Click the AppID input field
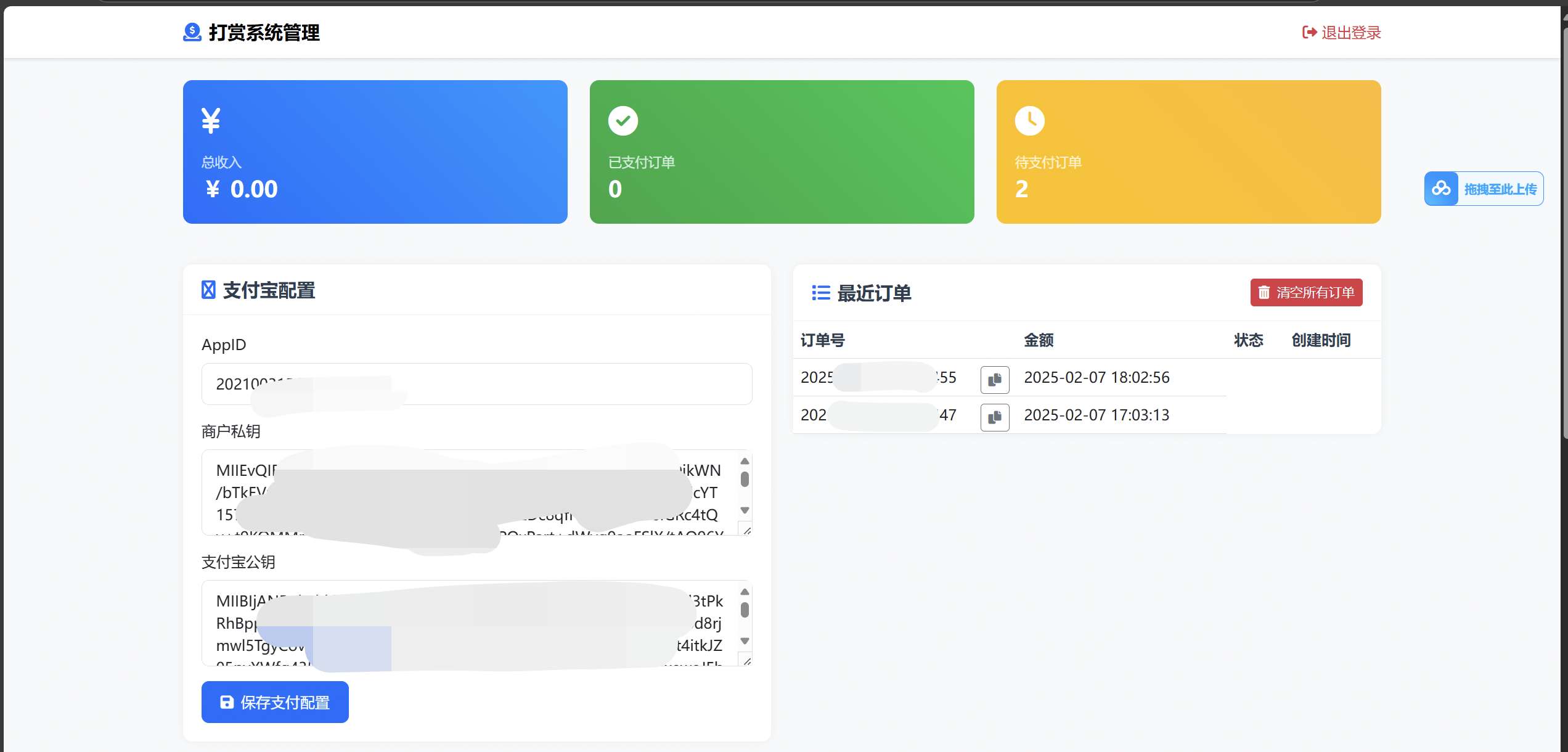 (x=475, y=385)
